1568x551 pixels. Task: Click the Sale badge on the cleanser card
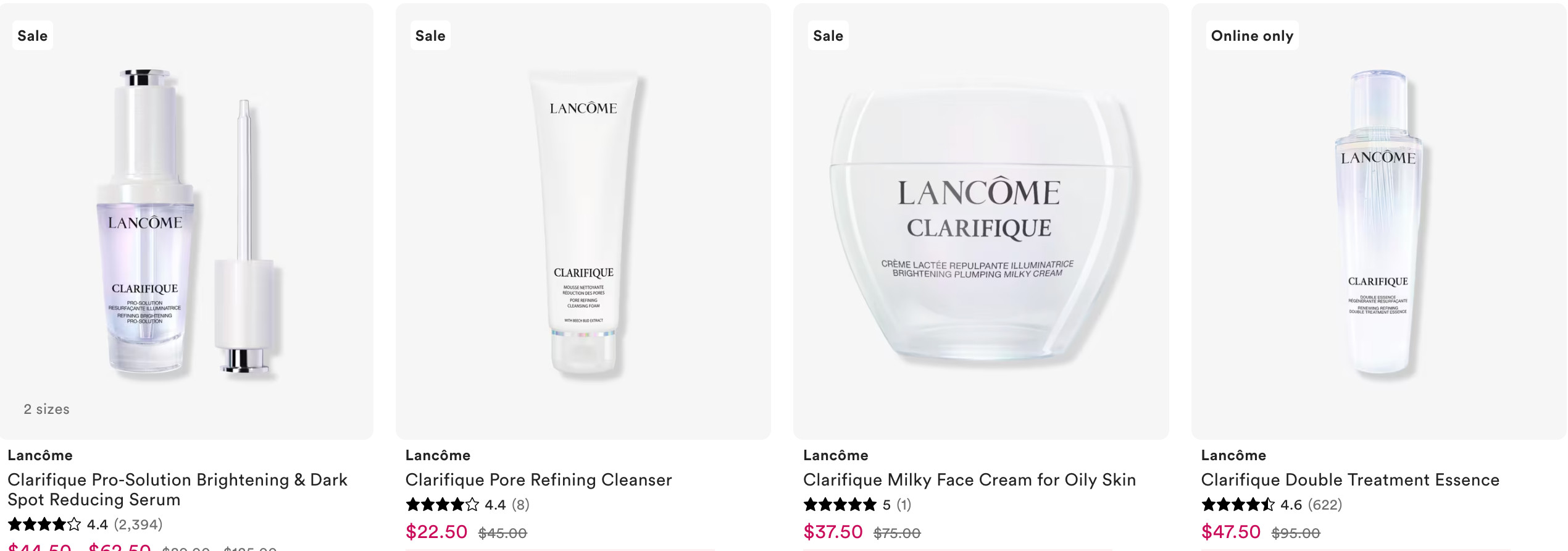click(x=430, y=36)
